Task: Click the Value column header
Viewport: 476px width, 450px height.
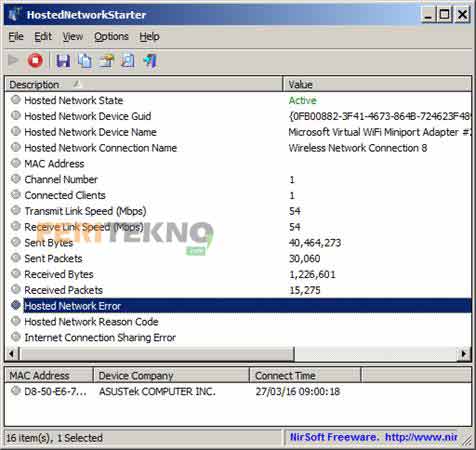Action: click(377, 84)
